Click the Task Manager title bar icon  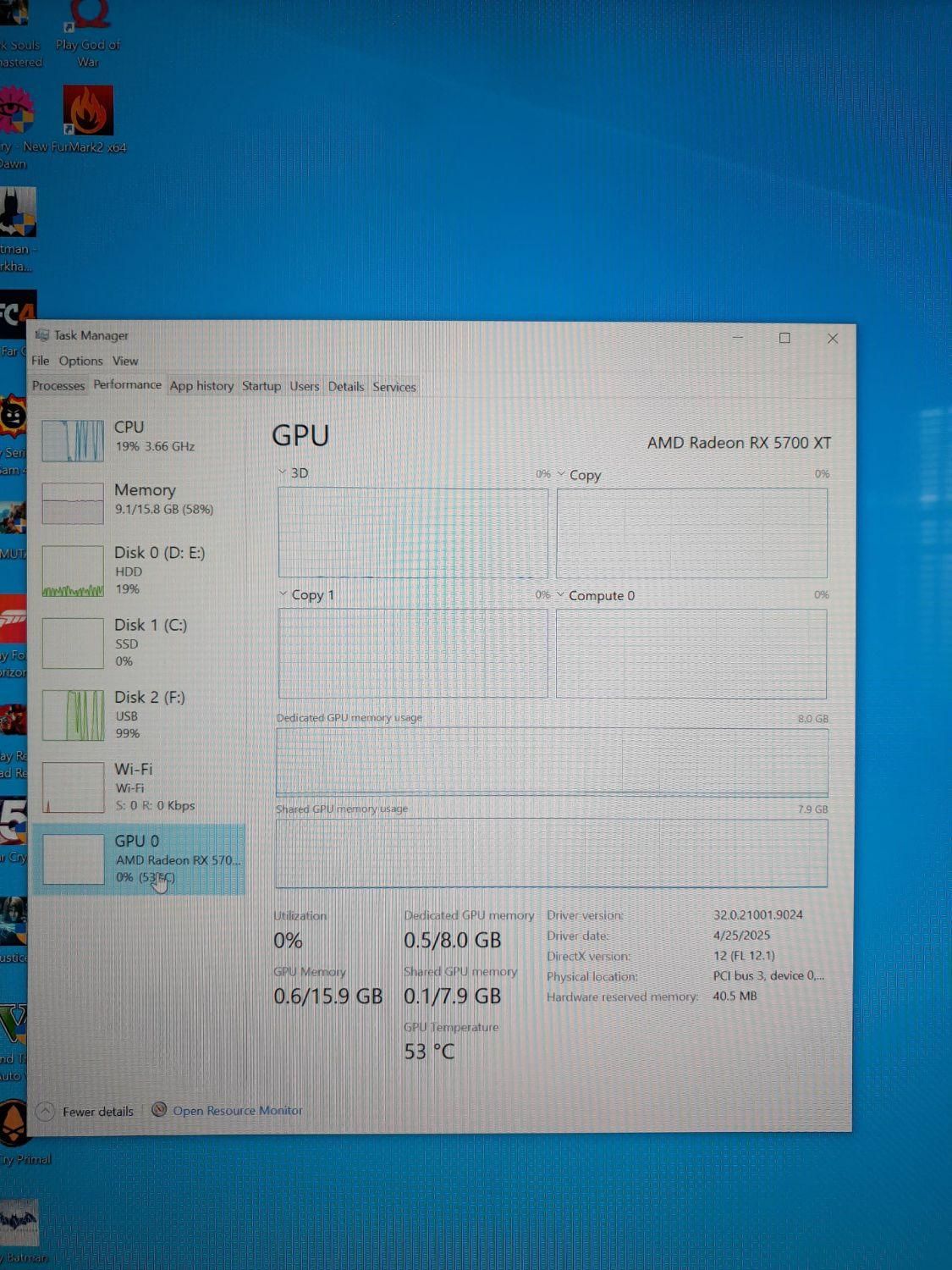click(x=42, y=335)
